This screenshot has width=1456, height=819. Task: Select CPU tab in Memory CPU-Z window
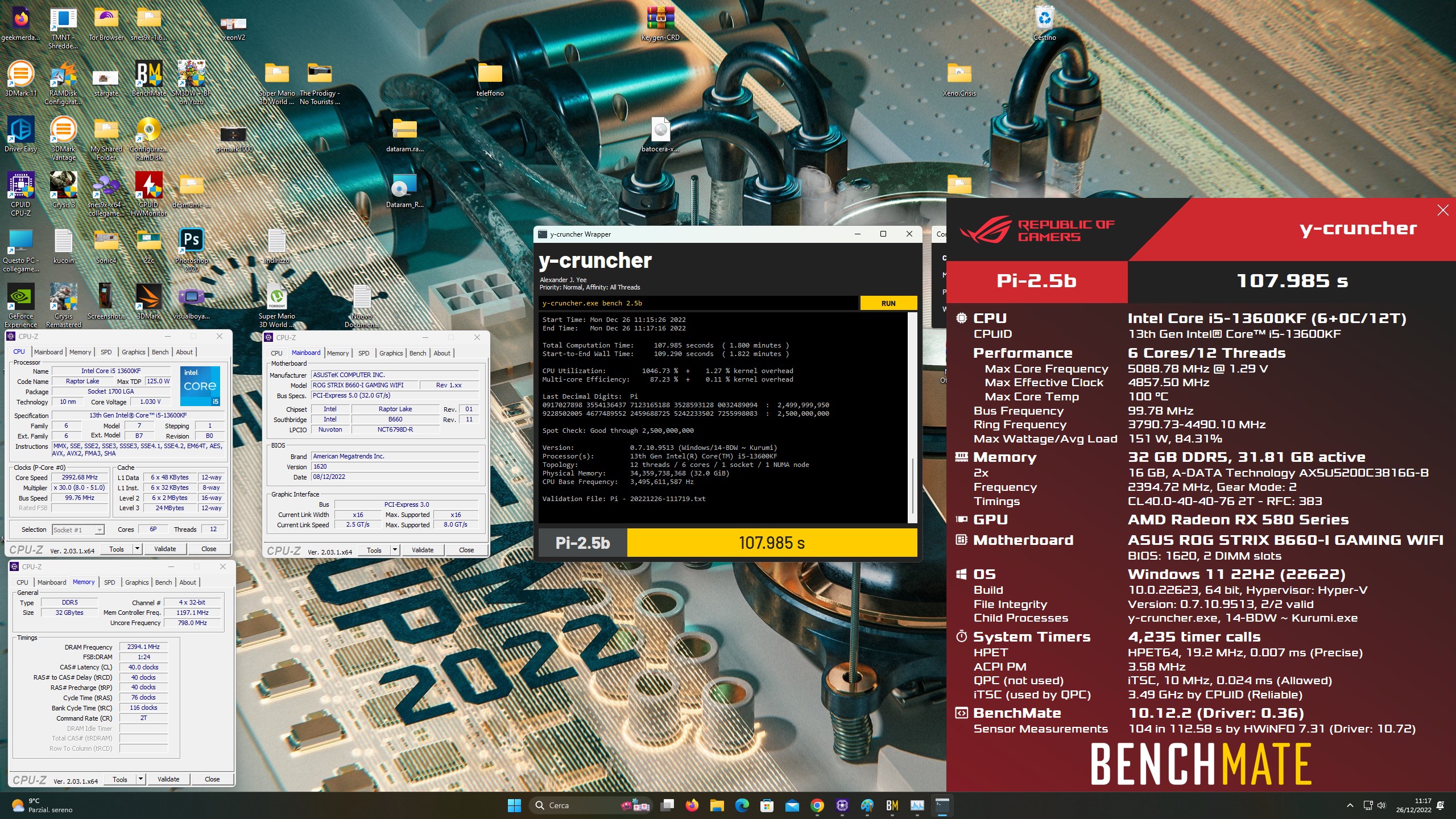pyautogui.click(x=22, y=582)
